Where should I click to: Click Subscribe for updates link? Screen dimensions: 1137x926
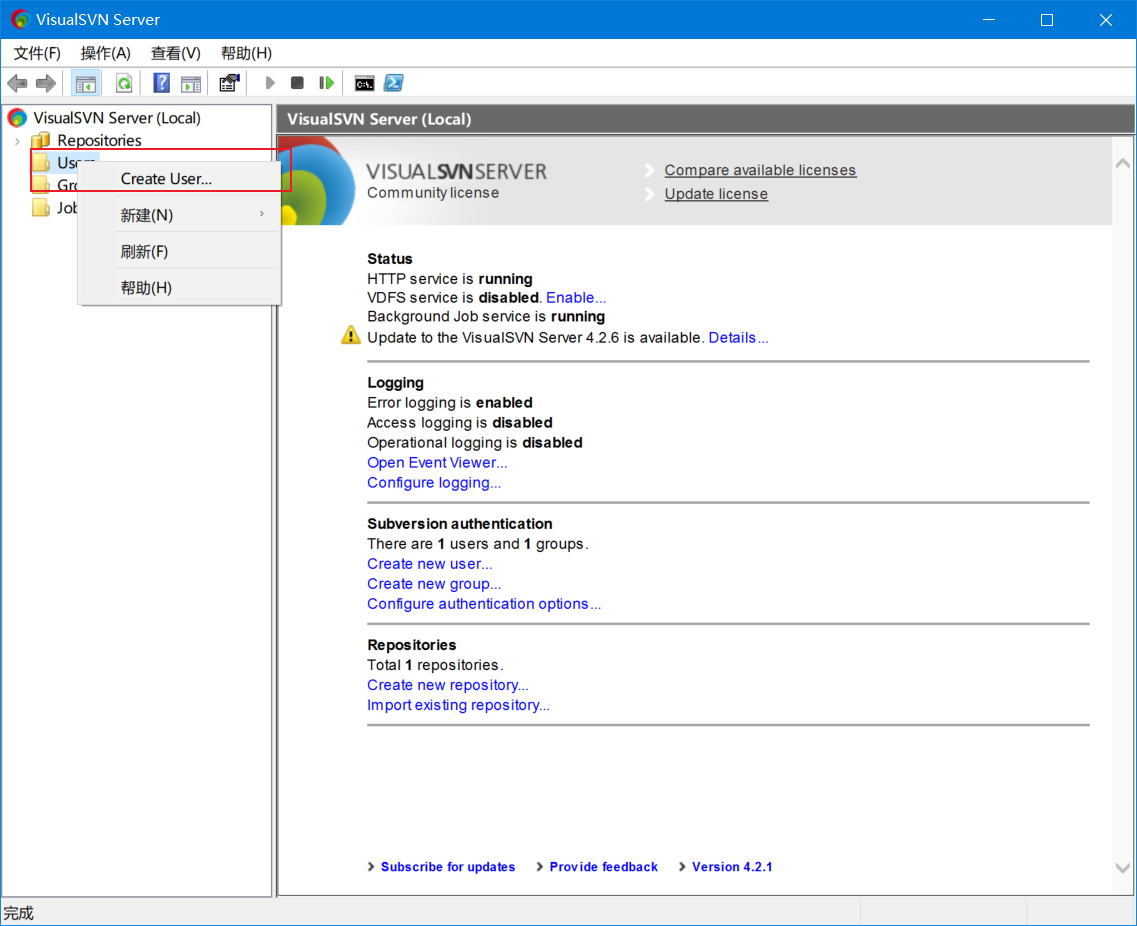[x=447, y=867]
